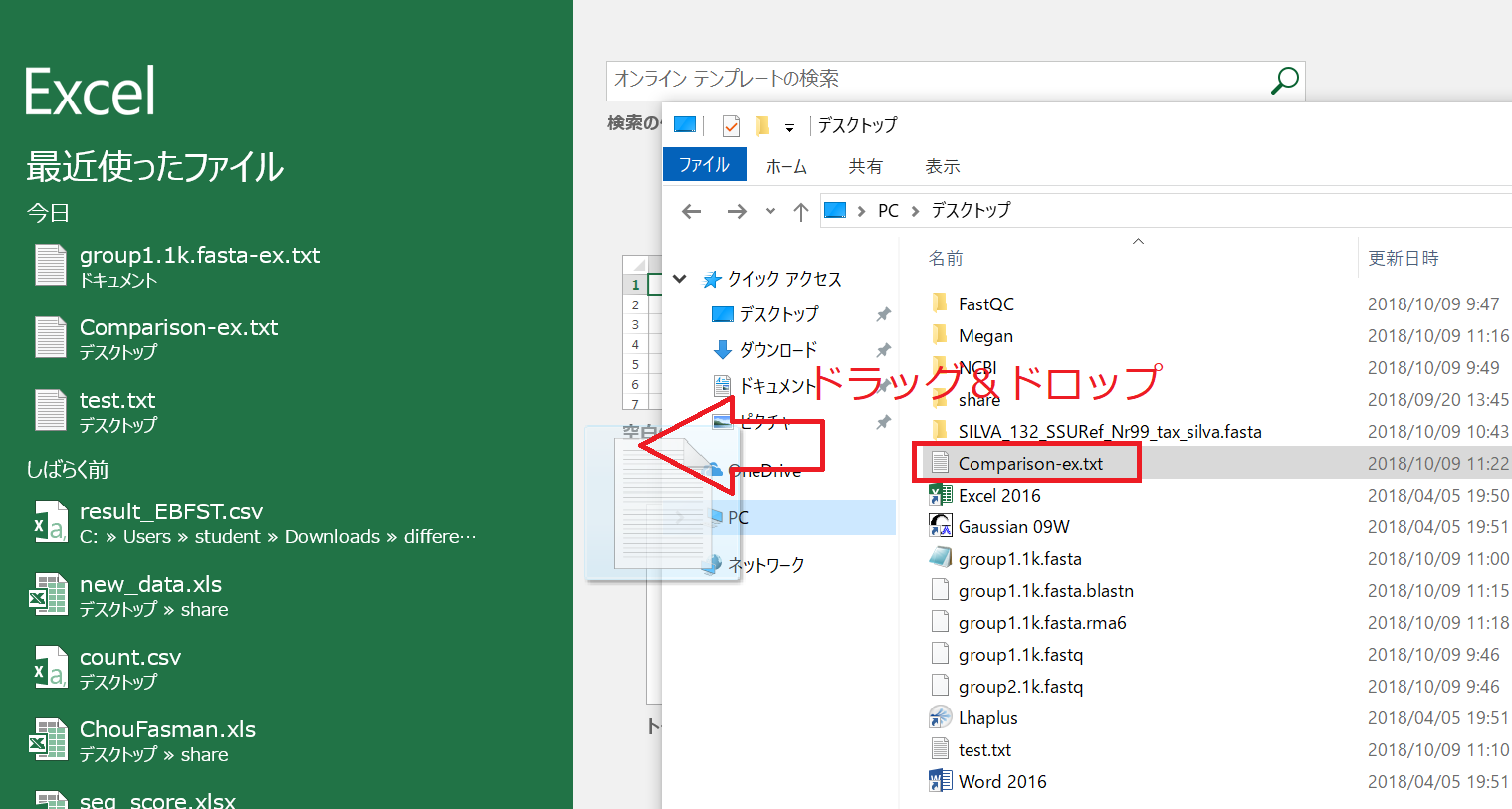
Task: Open the Quick Access Toolbar customize dropdown
Action: 789,127
